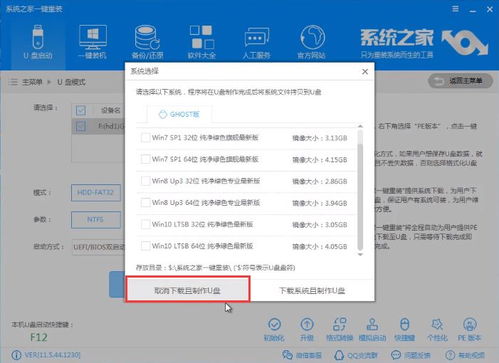
Task: Open the 软件大全 grid icon
Action: point(202,42)
